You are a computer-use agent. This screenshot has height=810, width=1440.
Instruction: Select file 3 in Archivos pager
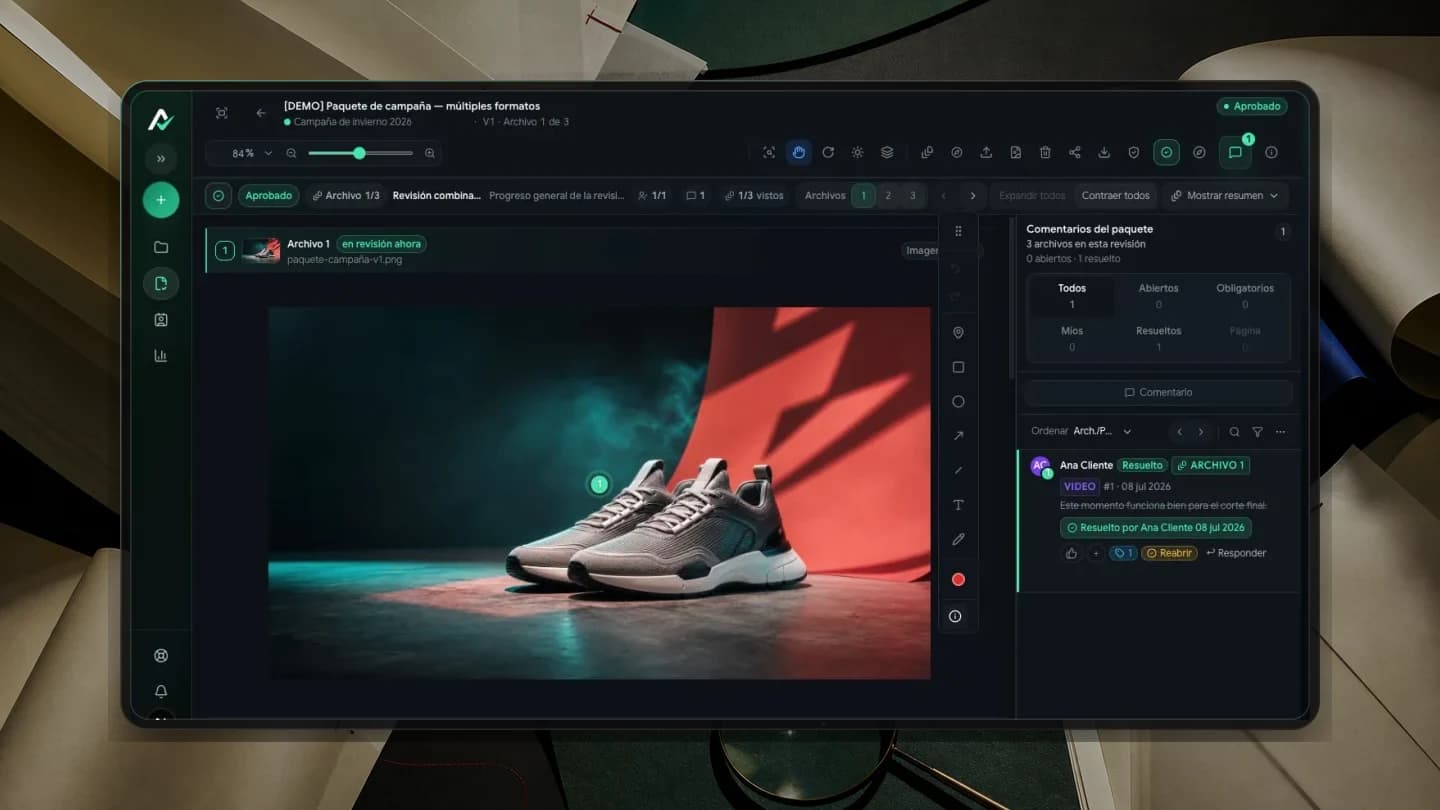912,196
